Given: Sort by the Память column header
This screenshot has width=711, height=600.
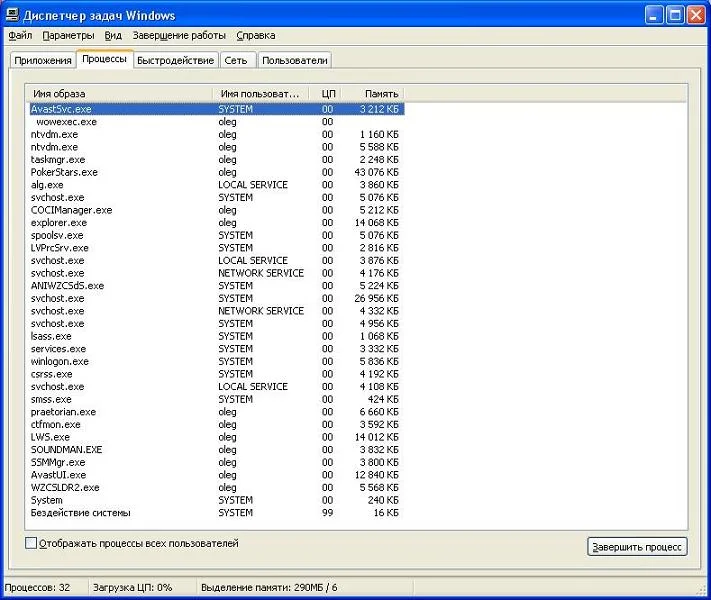Looking at the screenshot, I should [x=373, y=94].
